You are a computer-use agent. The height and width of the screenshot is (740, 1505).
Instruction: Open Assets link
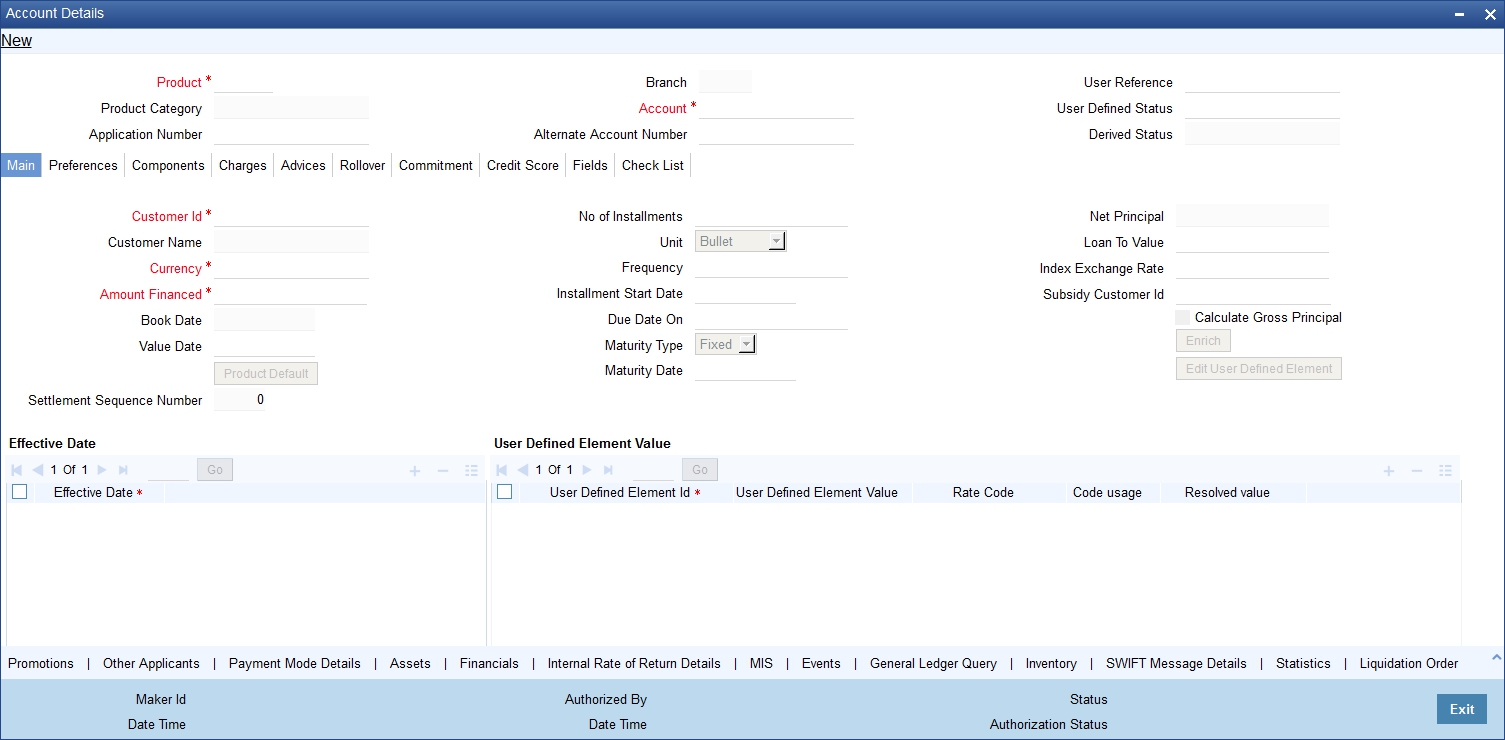click(410, 663)
